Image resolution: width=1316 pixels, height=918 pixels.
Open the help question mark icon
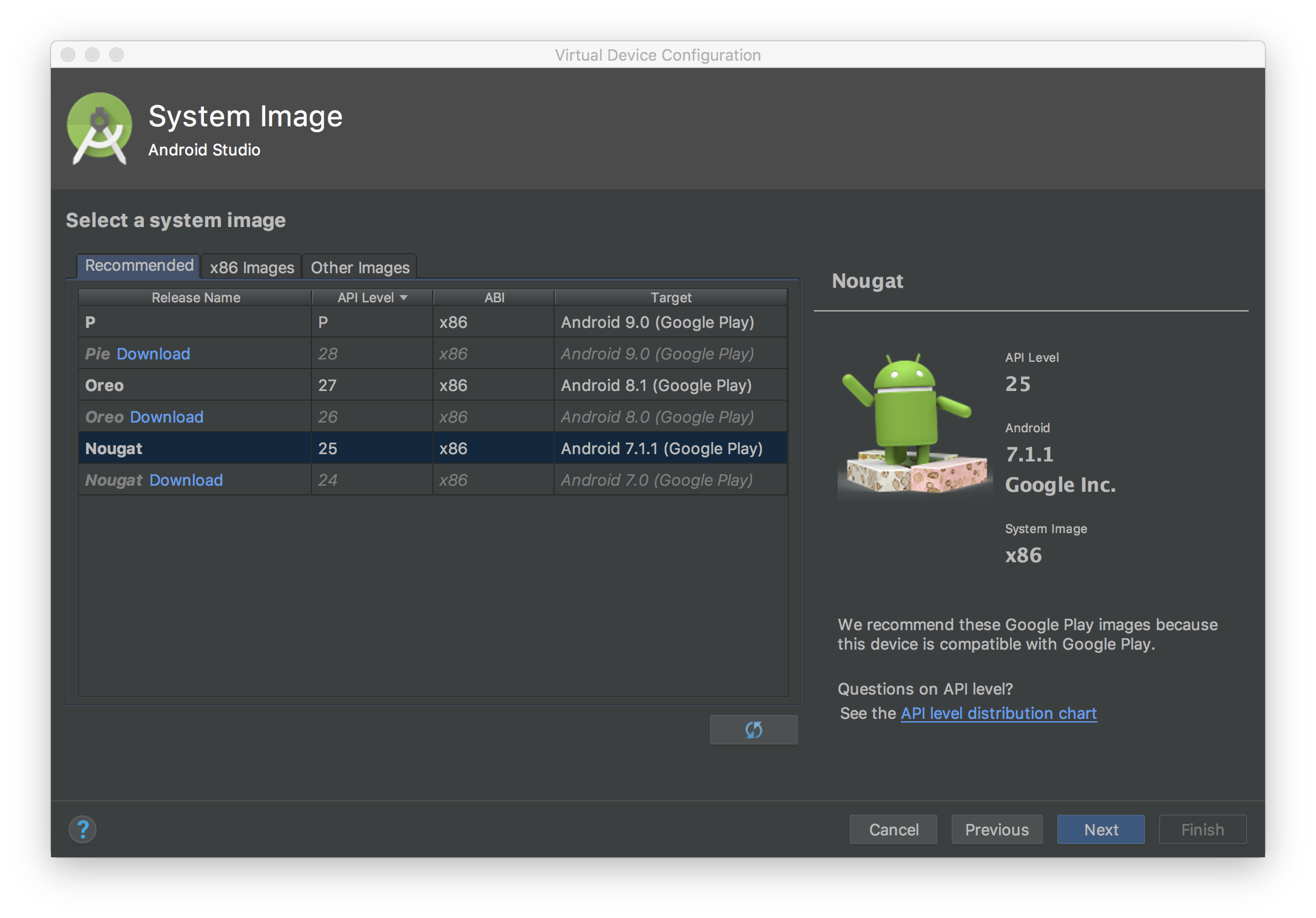click(x=83, y=829)
